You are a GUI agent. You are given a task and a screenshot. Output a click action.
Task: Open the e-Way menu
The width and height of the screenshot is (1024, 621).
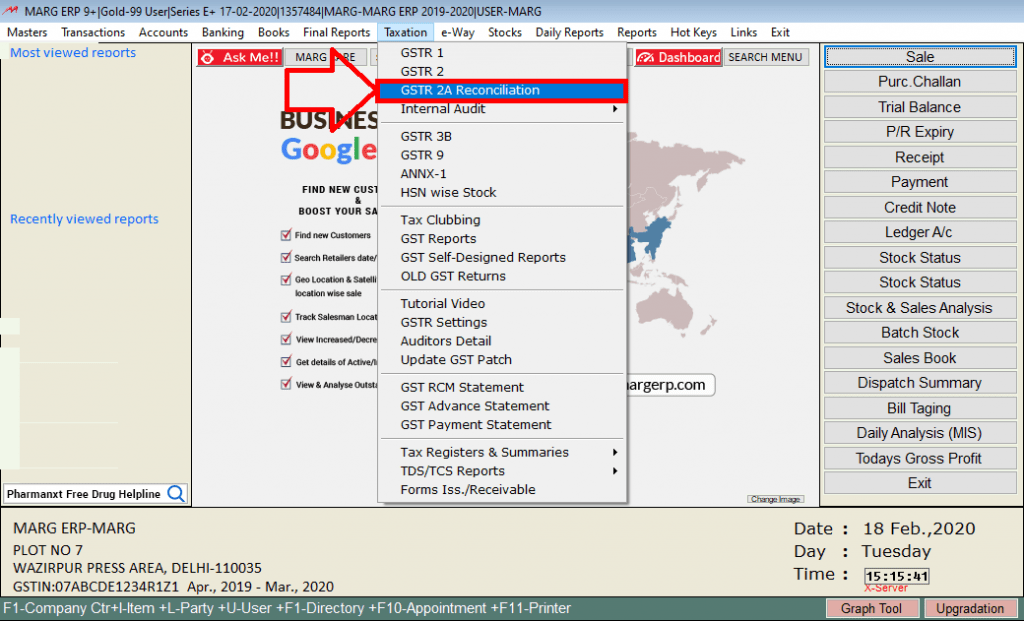pos(458,32)
